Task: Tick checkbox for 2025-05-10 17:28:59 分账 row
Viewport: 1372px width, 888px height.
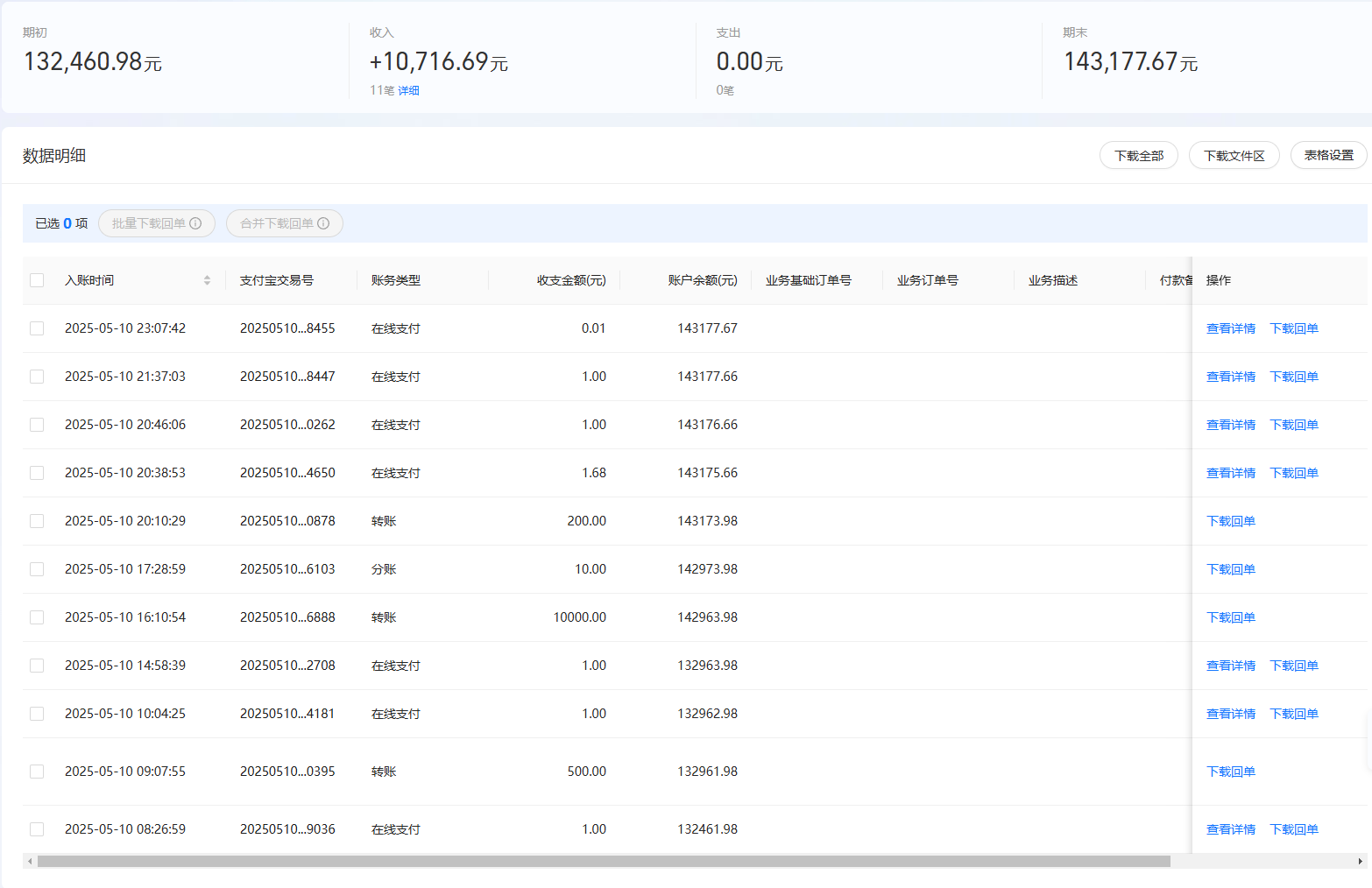Action: click(37, 569)
